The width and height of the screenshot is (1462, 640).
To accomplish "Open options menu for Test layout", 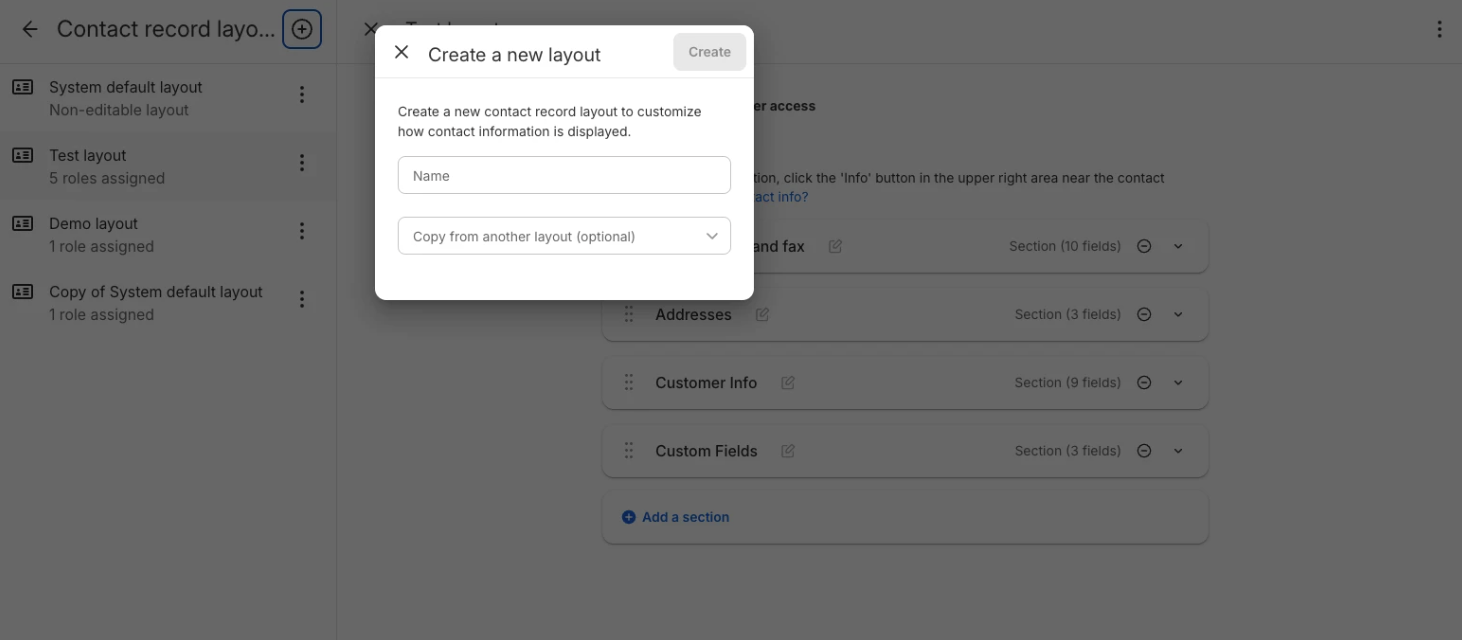I will (x=301, y=163).
